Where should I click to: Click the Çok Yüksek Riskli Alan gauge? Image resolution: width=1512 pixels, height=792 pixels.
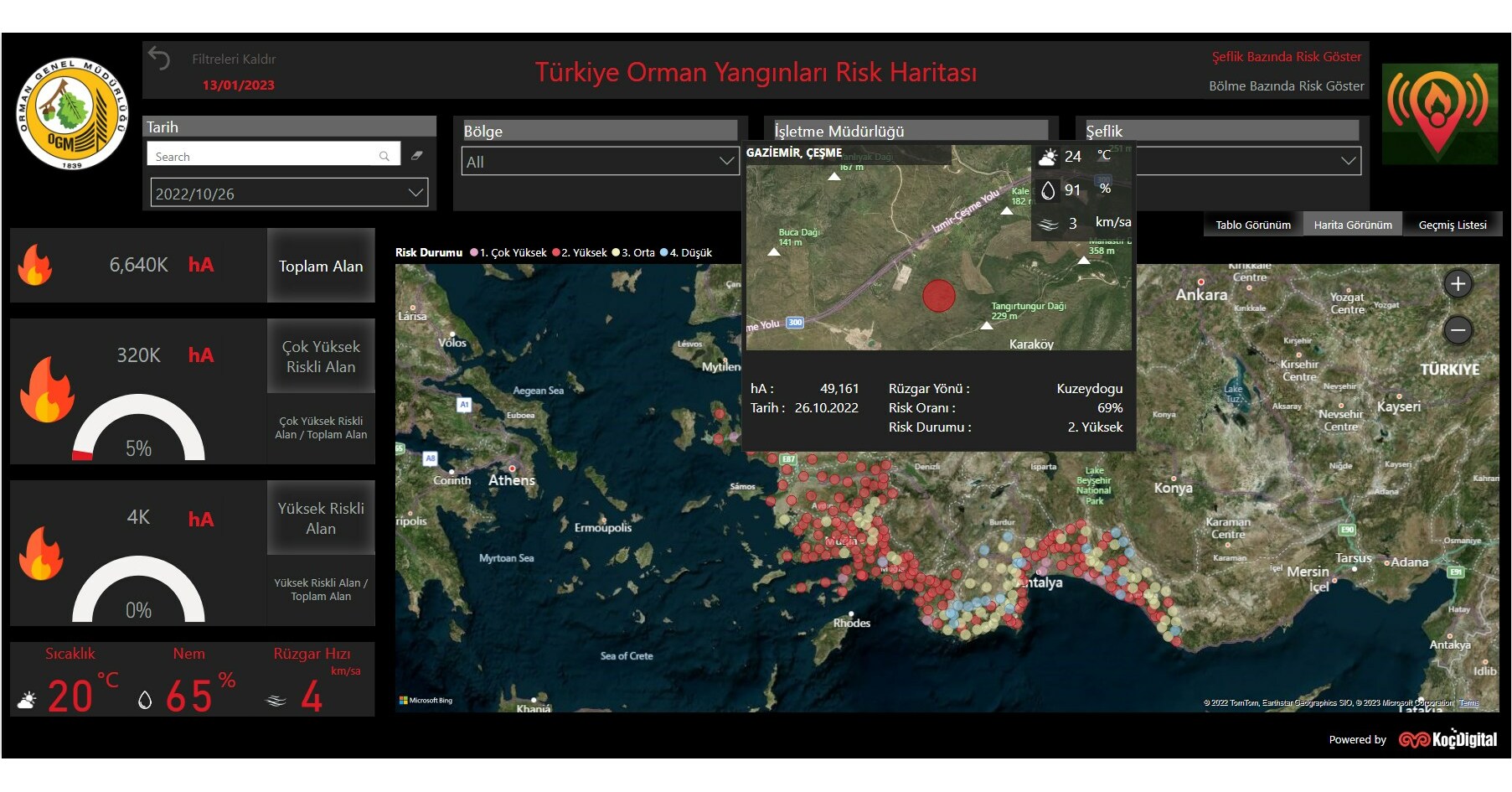click(x=138, y=427)
